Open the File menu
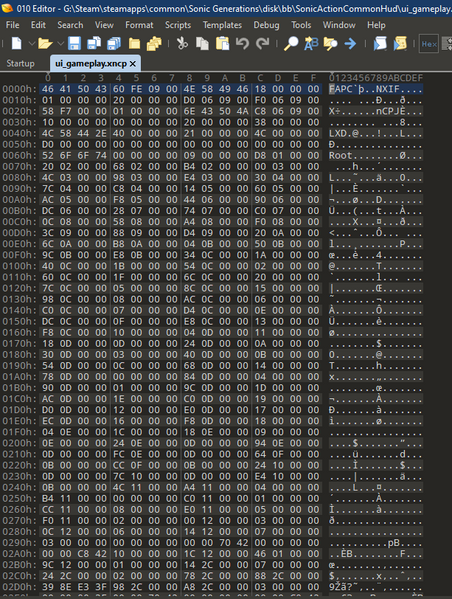Viewport: 452px width, 599px height. point(13,25)
